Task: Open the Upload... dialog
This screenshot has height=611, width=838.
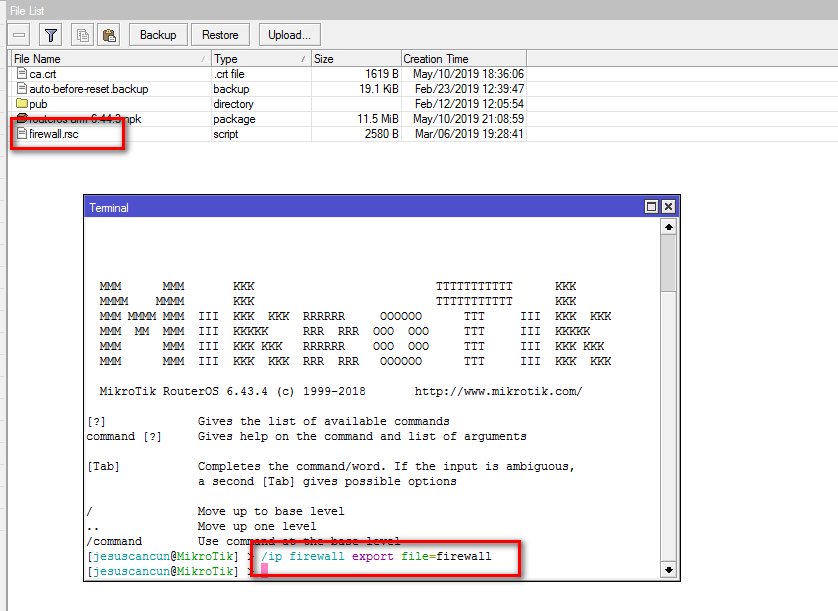Action: (x=290, y=35)
